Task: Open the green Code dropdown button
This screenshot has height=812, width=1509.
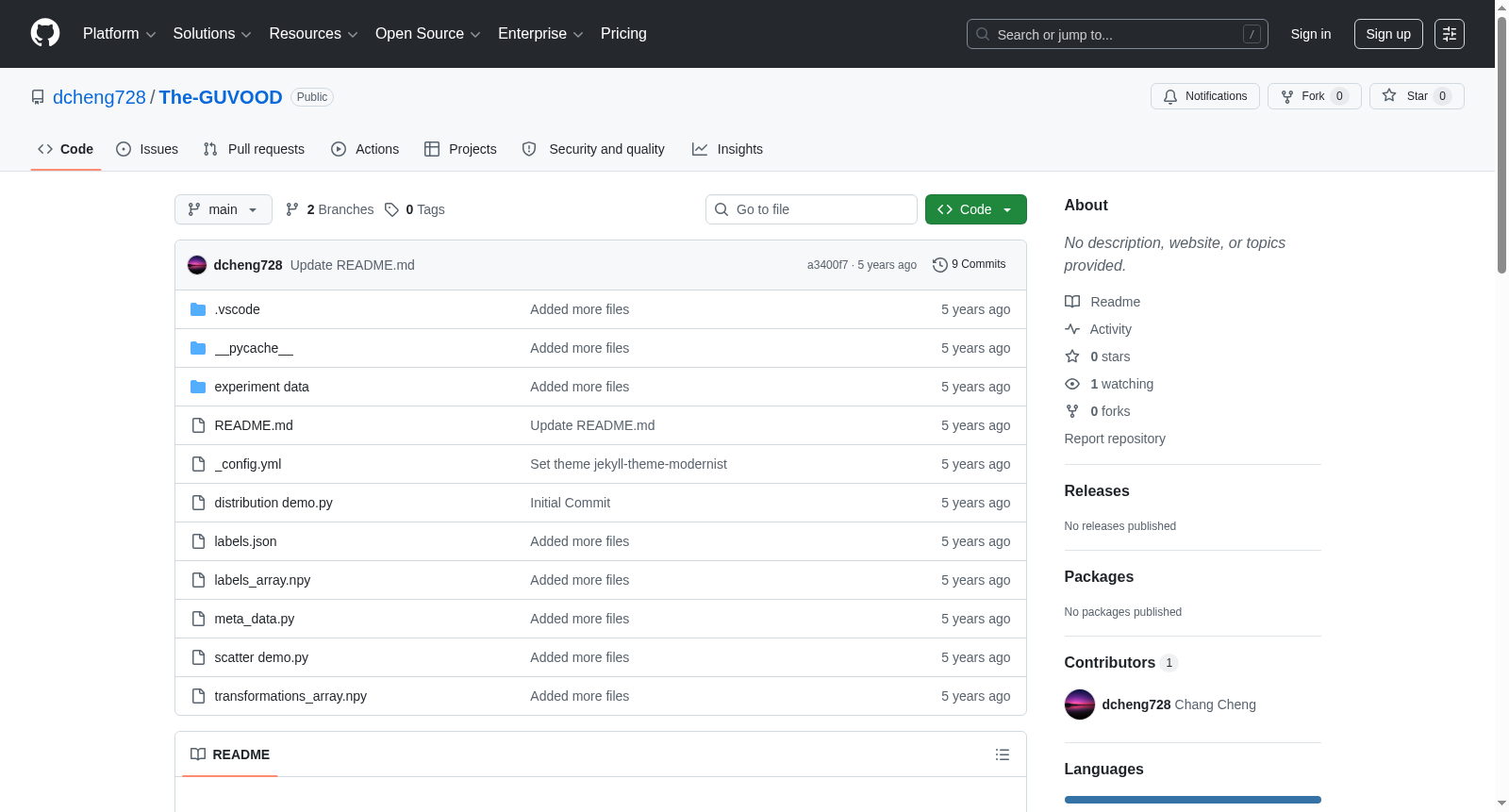Action: [976, 209]
